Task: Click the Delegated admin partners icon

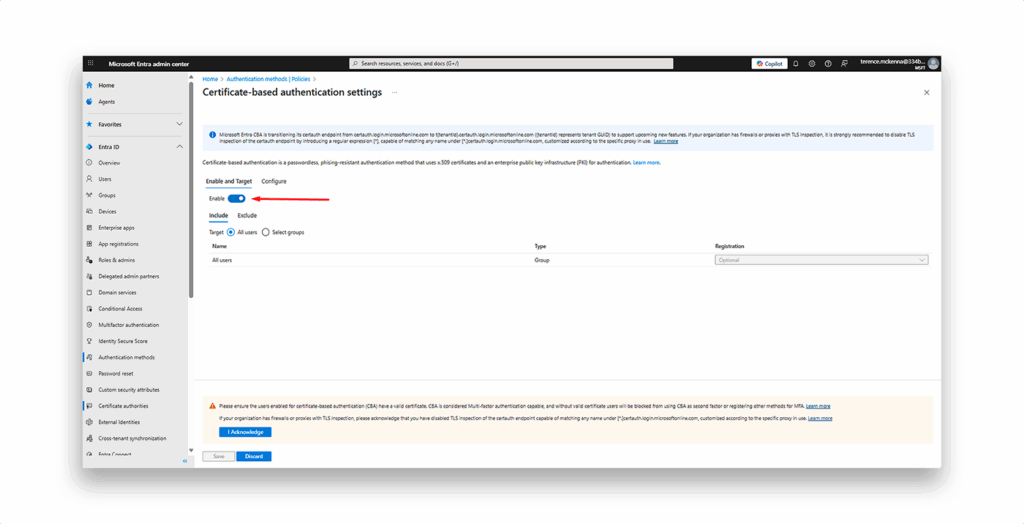Action: (89, 276)
